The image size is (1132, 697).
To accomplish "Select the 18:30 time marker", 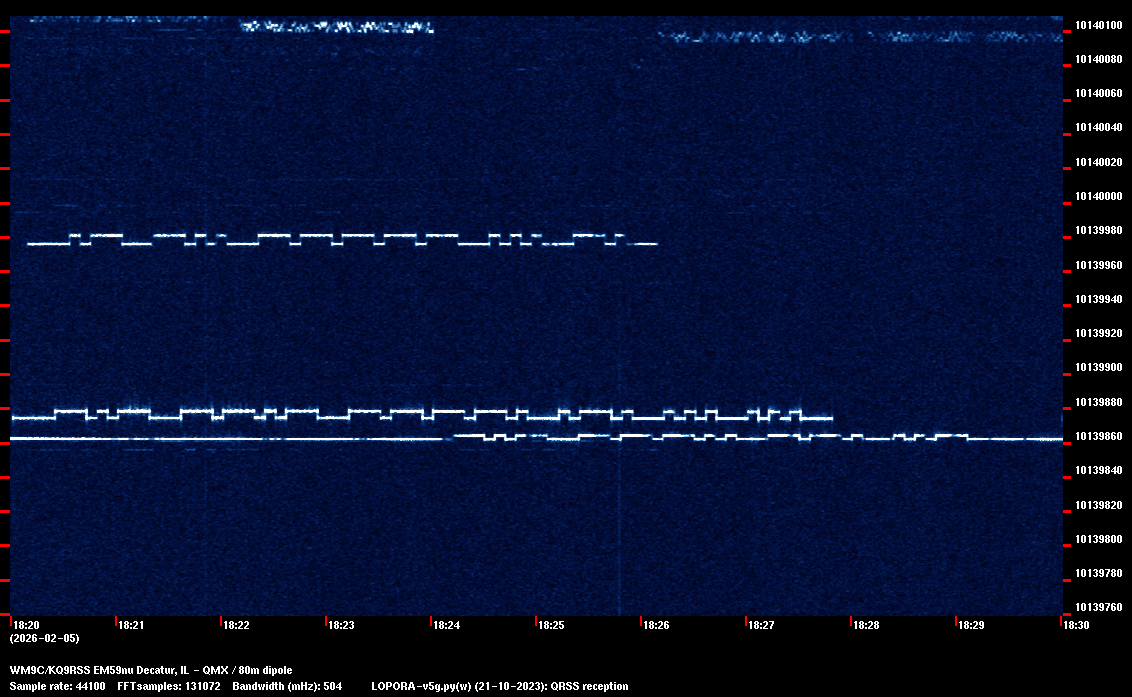I will (x=1076, y=625).
